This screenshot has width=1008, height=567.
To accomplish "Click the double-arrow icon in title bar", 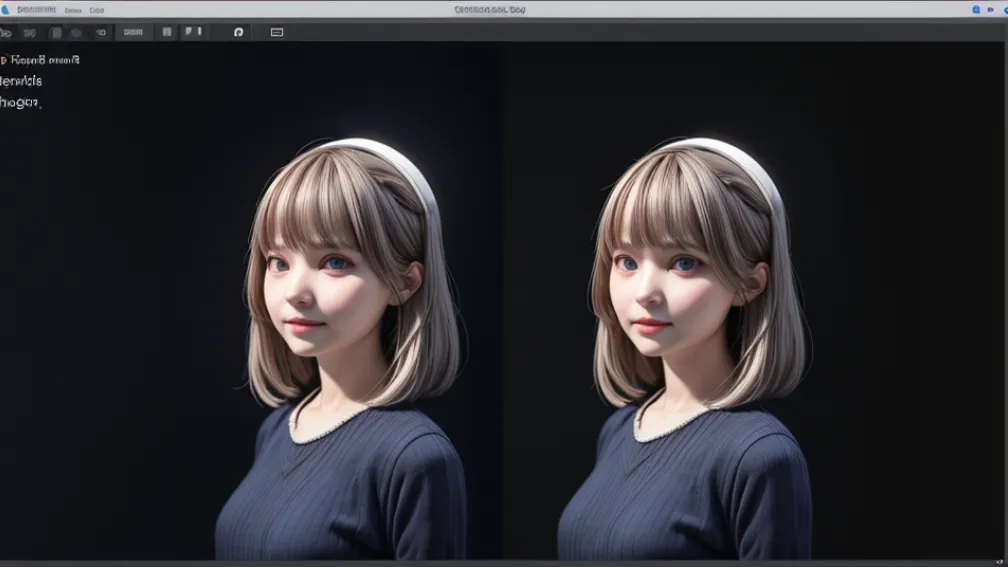I will [x=991, y=10].
